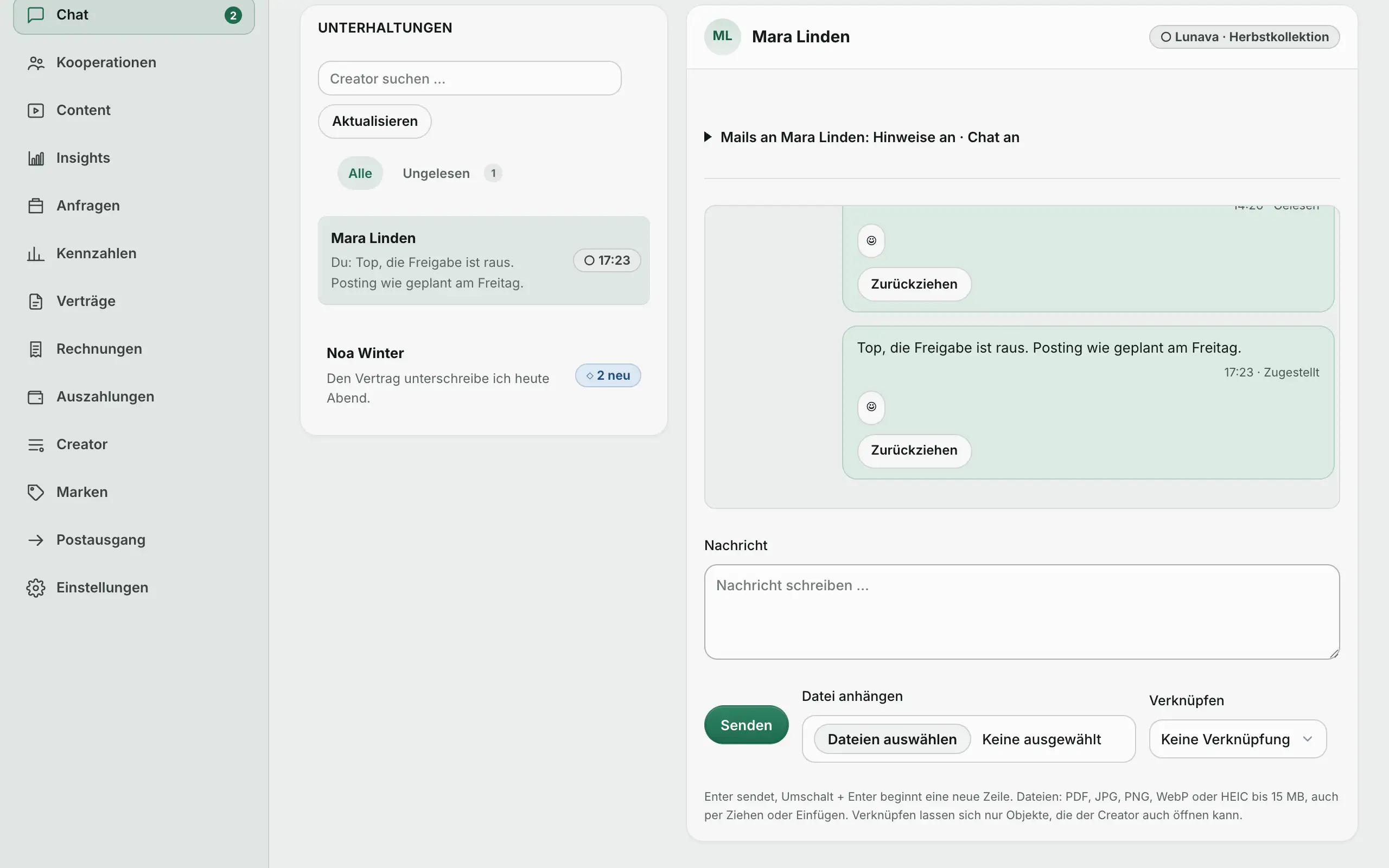Image resolution: width=1389 pixels, height=868 pixels.
Task: Open Creator in the sidebar
Action: (x=133, y=444)
